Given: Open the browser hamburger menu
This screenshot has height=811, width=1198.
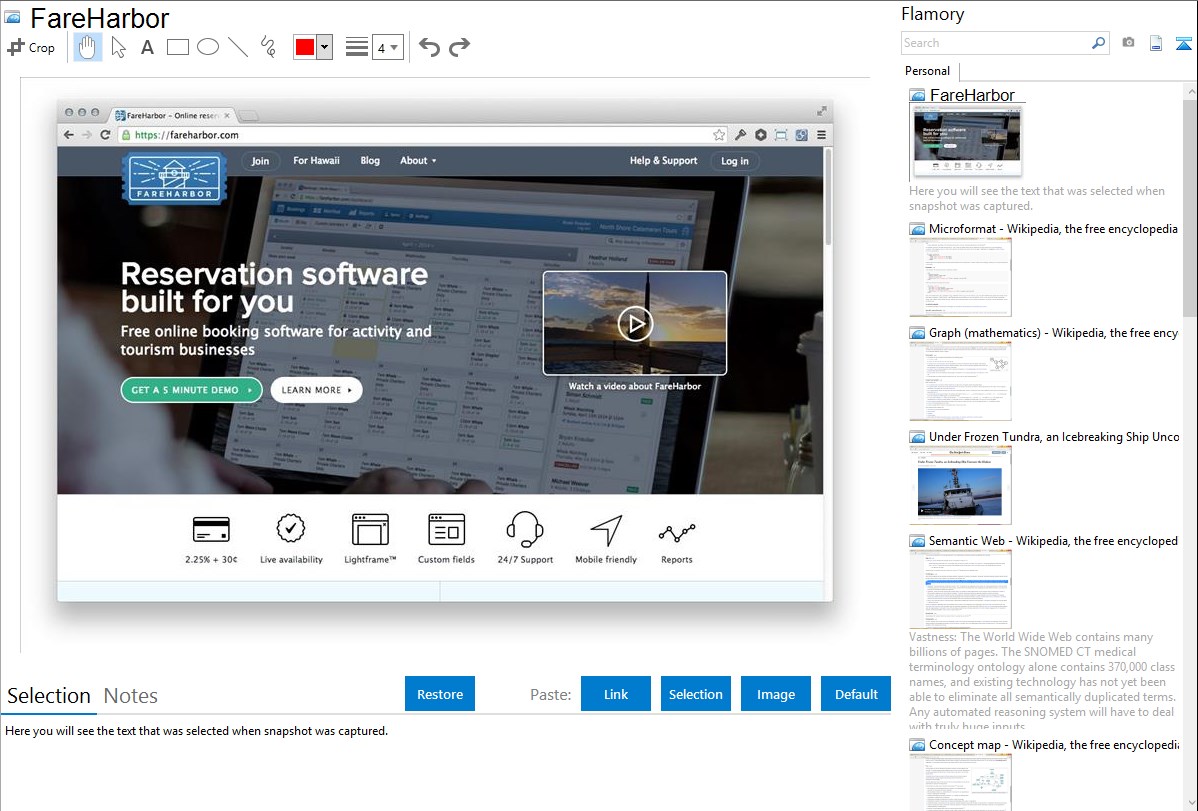Looking at the screenshot, I should click(x=821, y=135).
